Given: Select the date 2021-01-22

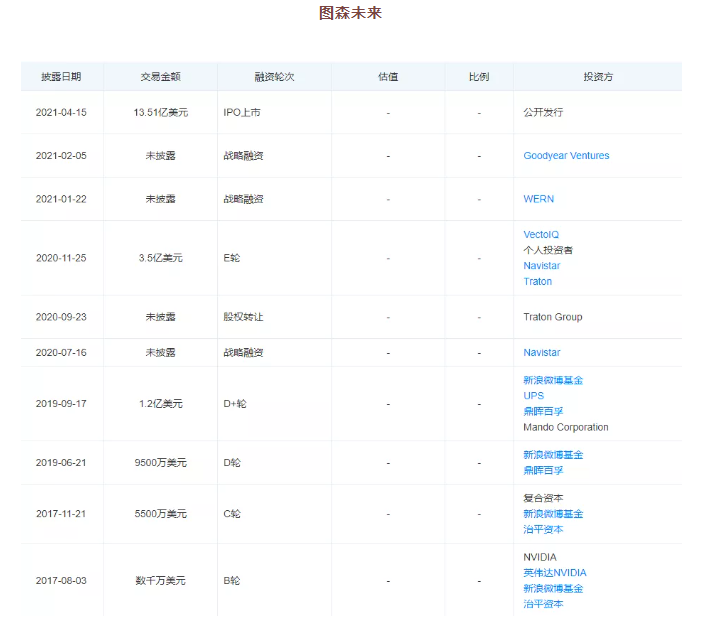Looking at the screenshot, I should [x=61, y=199].
